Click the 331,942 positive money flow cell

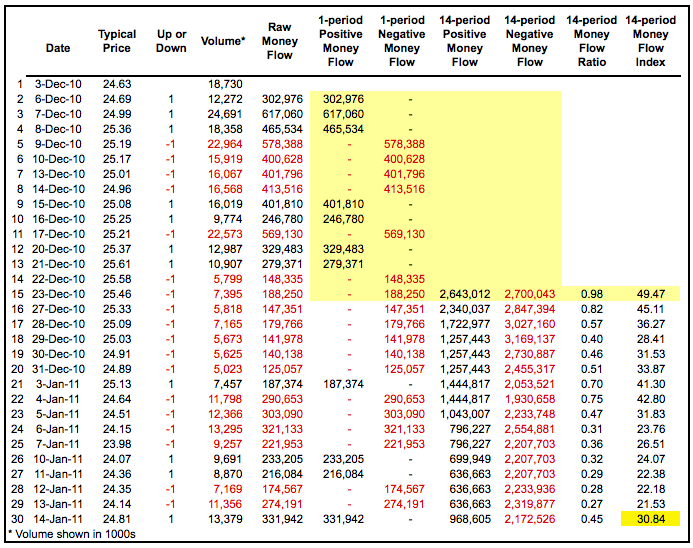(x=343, y=519)
